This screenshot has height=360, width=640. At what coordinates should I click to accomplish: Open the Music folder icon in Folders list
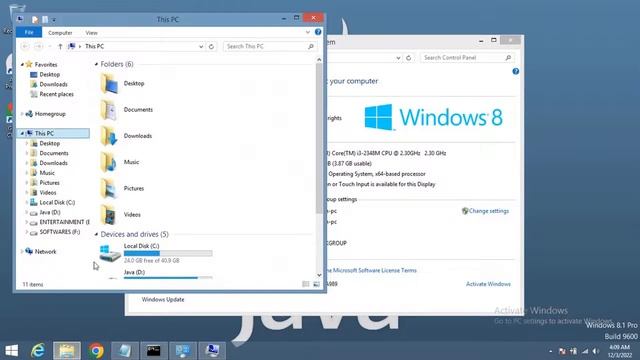(109, 162)
